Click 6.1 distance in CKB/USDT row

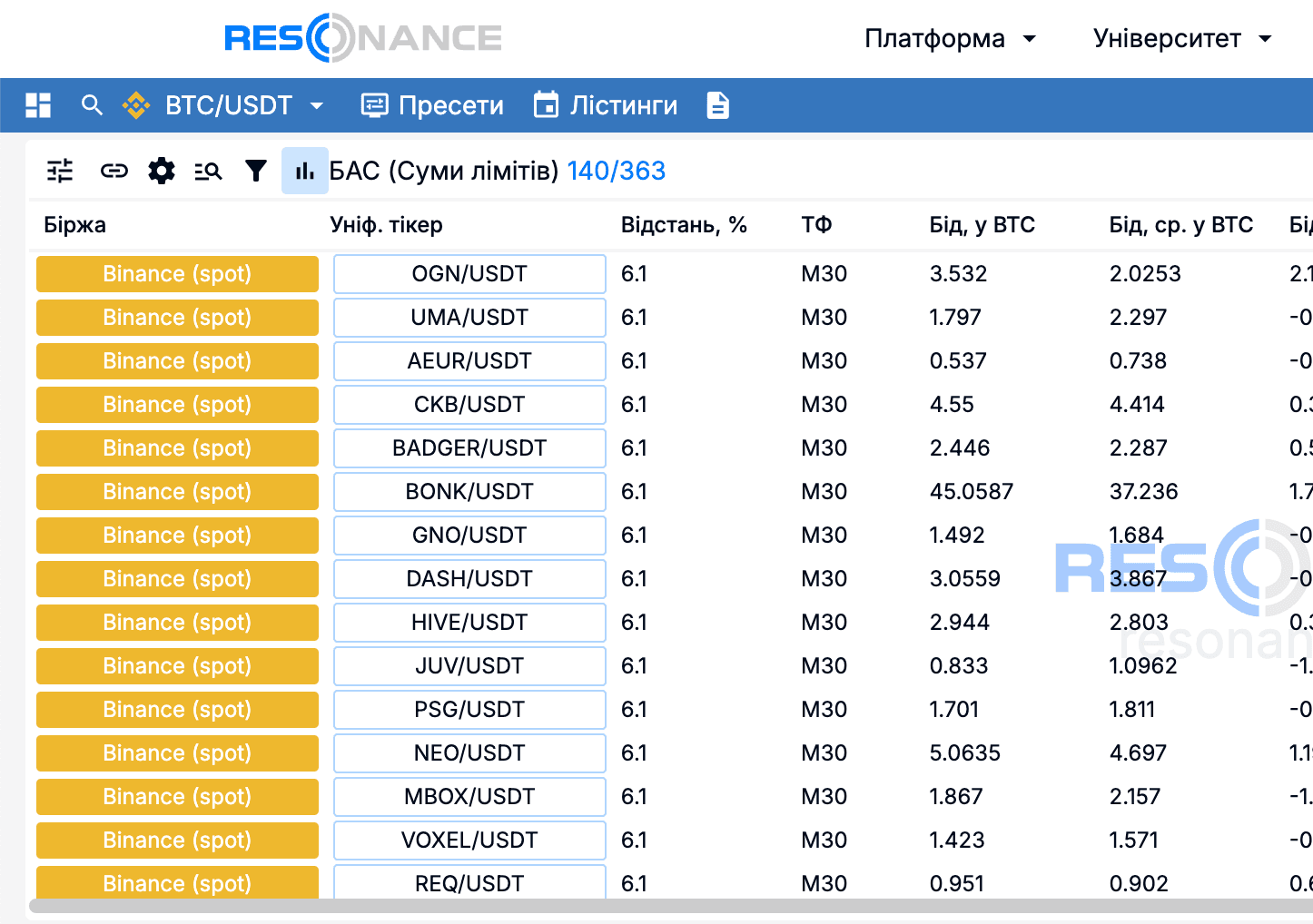point(634,405)
